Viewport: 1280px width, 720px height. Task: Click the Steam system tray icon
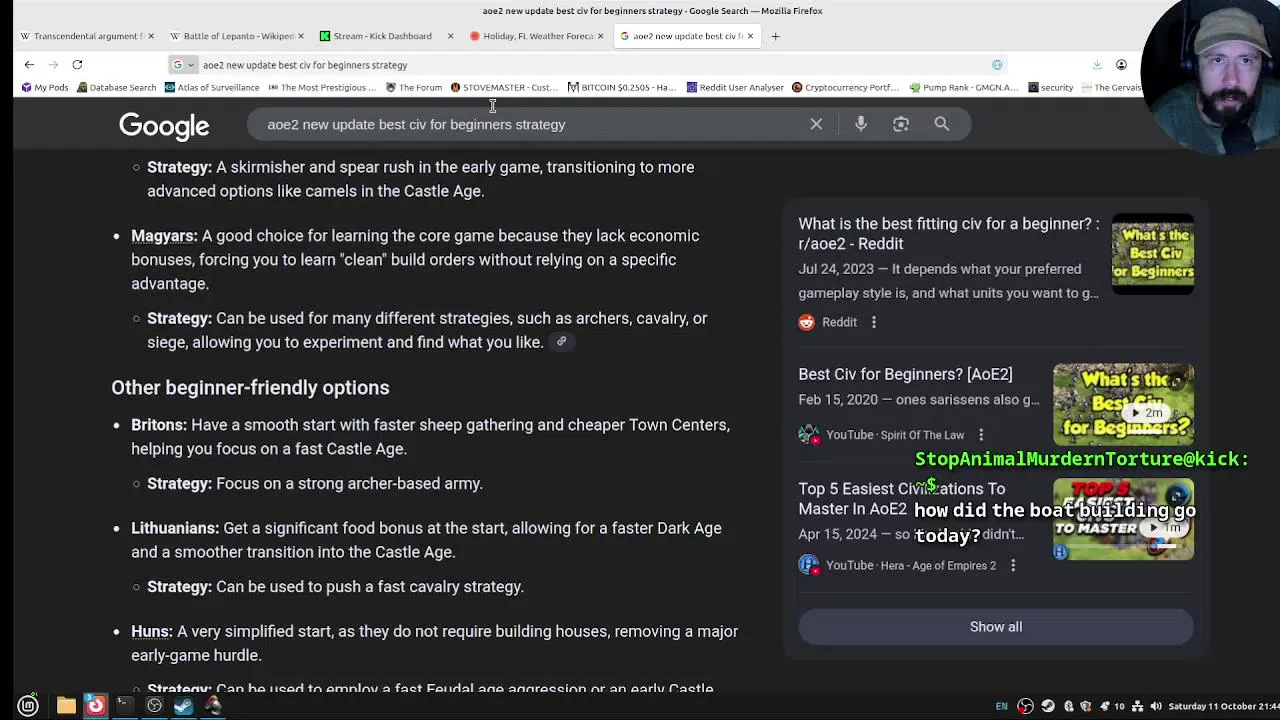coord(1047,706)
